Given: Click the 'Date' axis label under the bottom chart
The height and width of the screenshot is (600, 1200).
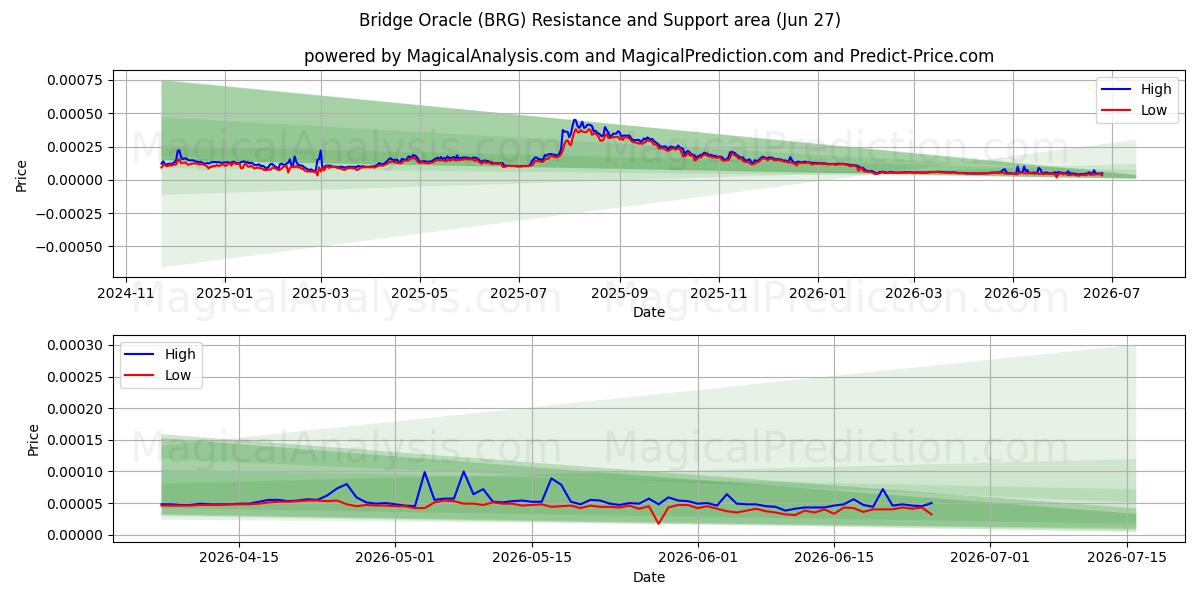Looking at the screenshot, I should click(649, 577).
